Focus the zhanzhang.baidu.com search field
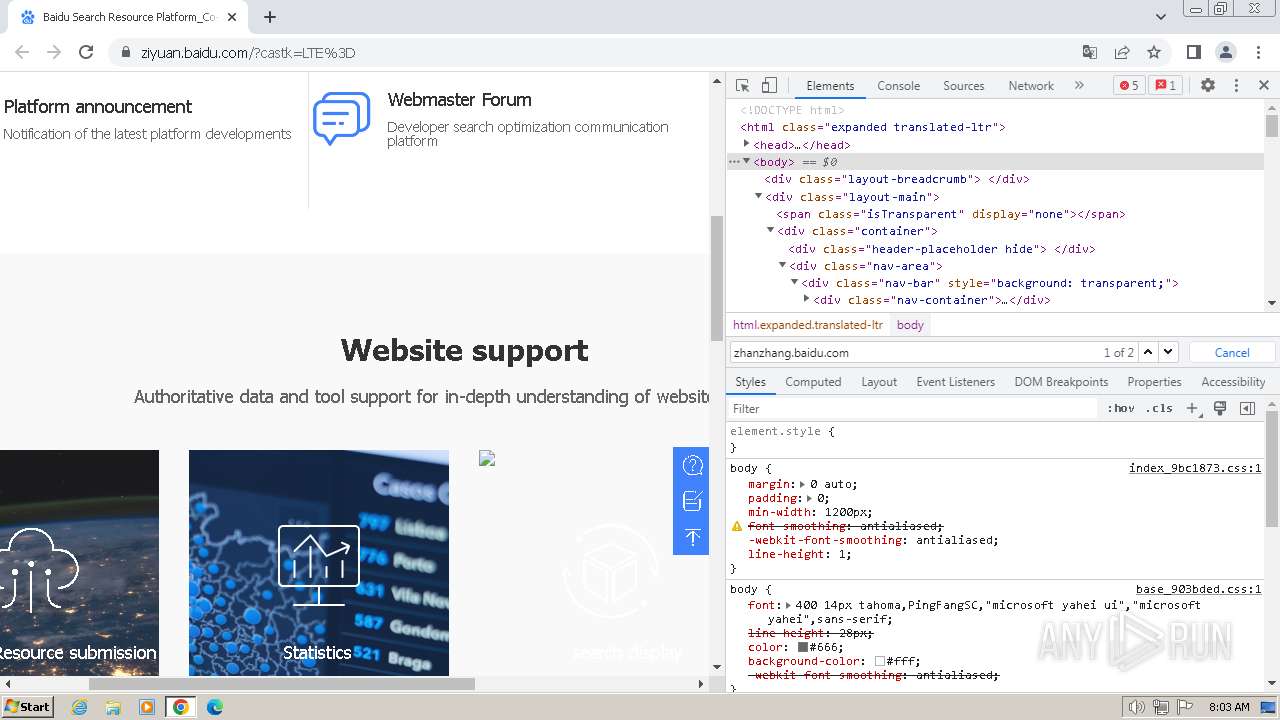This screenshot has width=1280, height=720. coord(915,352)
